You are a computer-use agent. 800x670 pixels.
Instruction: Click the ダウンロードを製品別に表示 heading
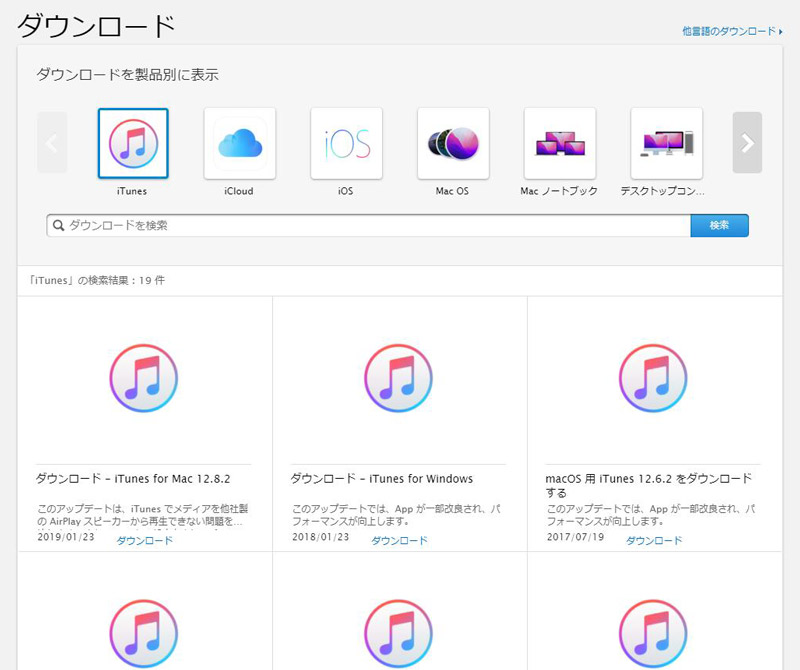click(128, 75)
